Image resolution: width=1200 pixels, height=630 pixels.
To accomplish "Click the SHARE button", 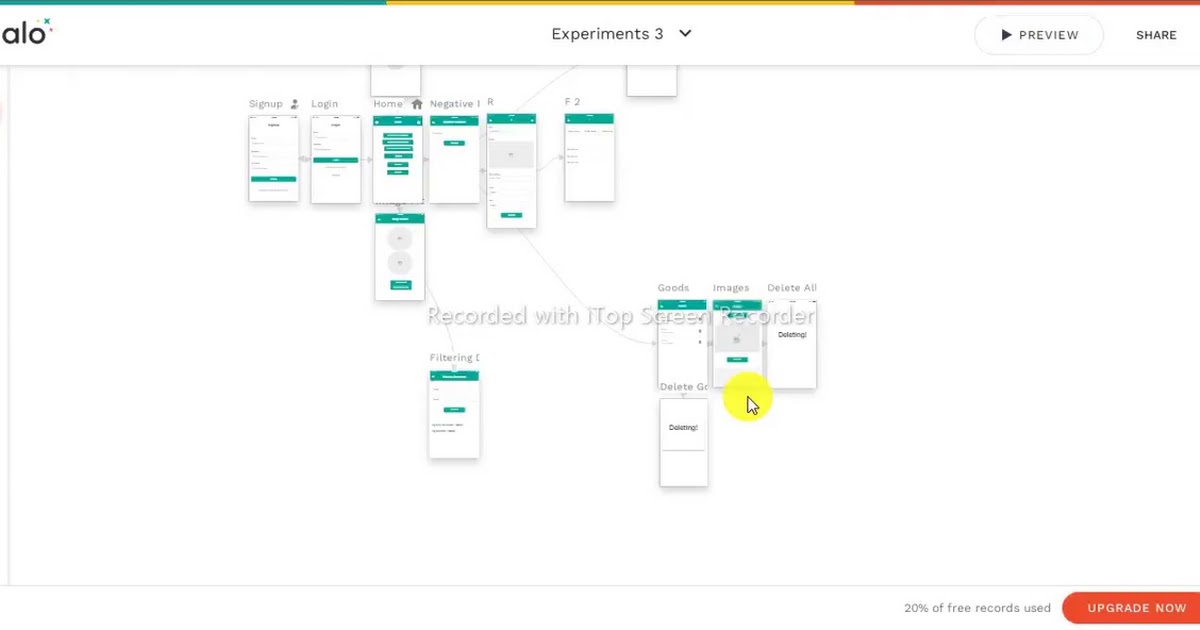I will coord(1156,35).
